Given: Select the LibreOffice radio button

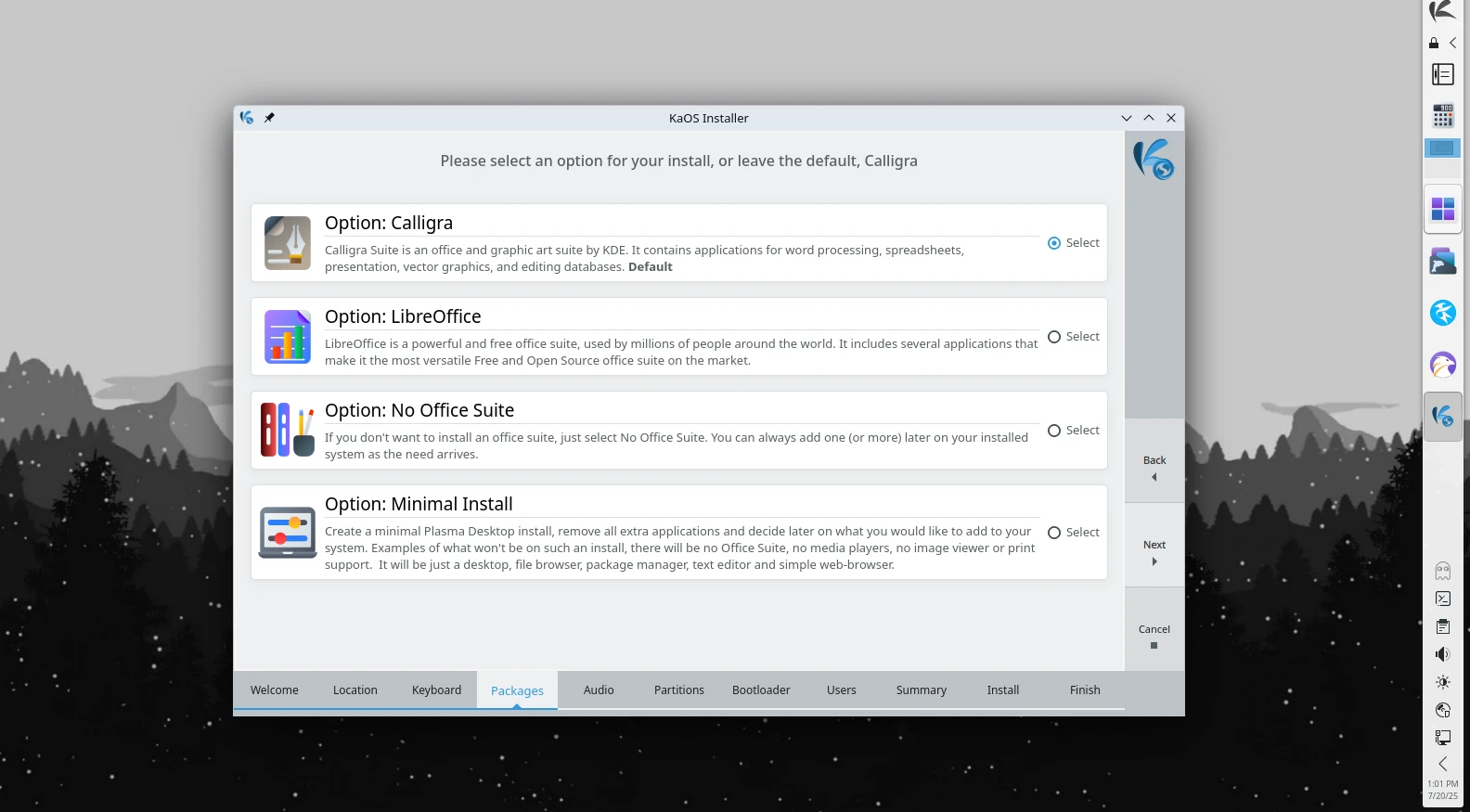Looking at the screenshot, I should click(x=1054, y=337).
